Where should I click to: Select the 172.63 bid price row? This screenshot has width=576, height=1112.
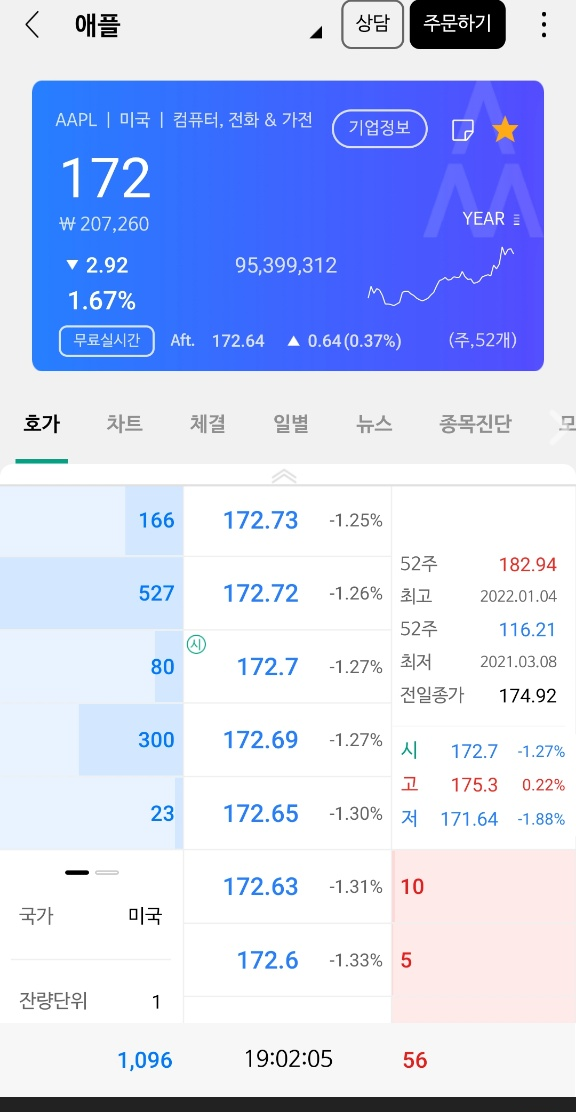point(287,886)
